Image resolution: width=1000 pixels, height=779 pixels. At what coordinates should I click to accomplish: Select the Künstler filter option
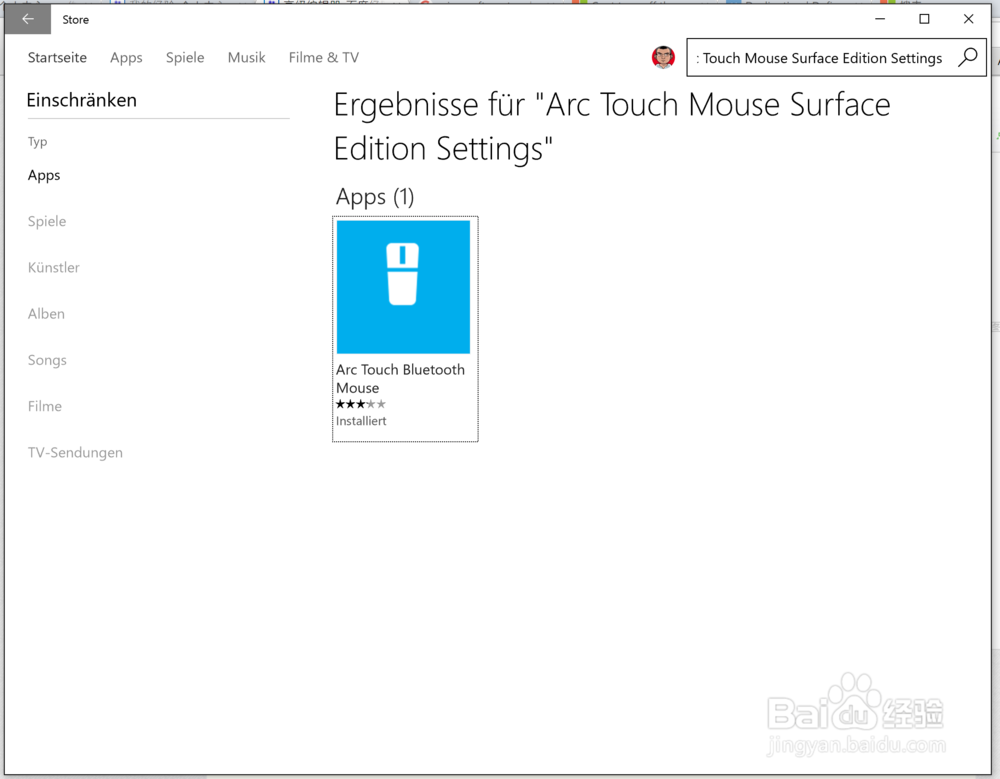tap(53, 267)
